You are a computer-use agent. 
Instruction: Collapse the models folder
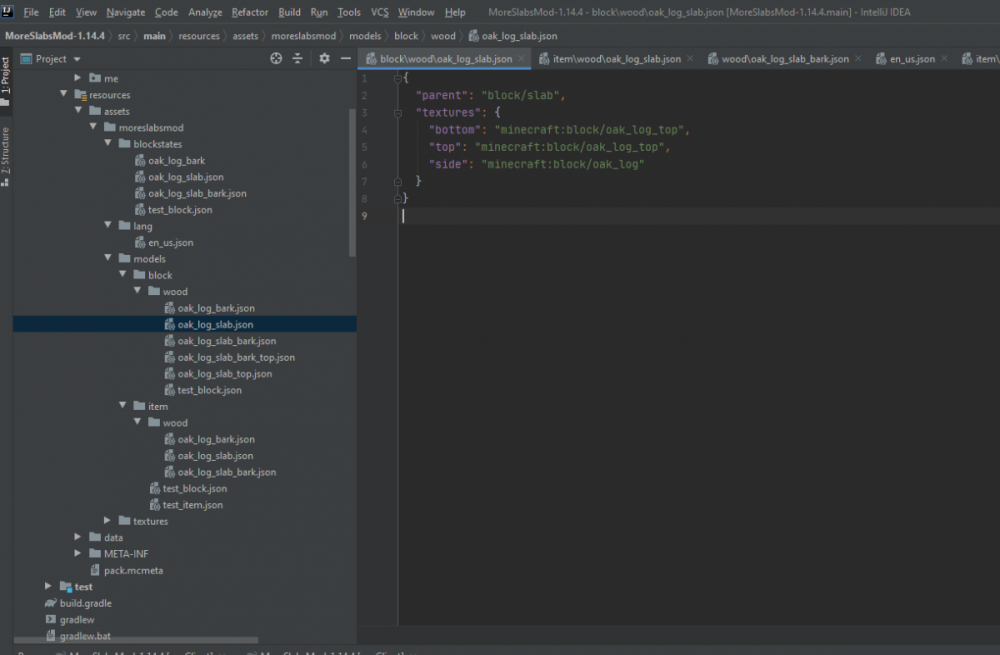[x=107, y=258]
